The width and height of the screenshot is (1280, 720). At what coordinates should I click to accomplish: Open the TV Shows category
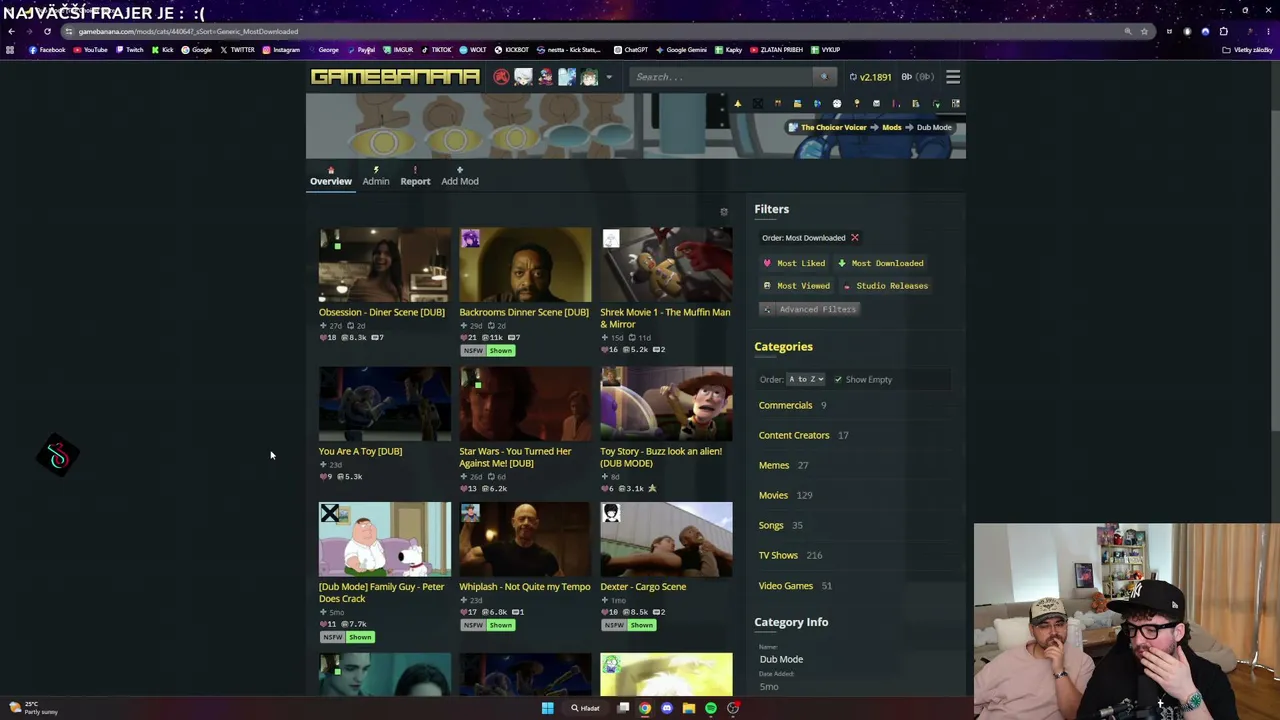click(778, 556)
